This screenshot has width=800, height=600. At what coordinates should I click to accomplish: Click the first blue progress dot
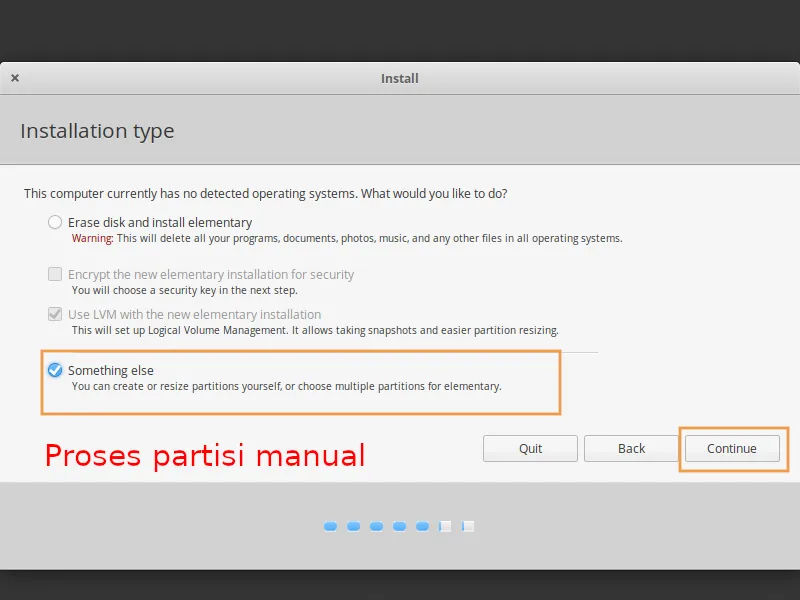click(x=330, y=526)
